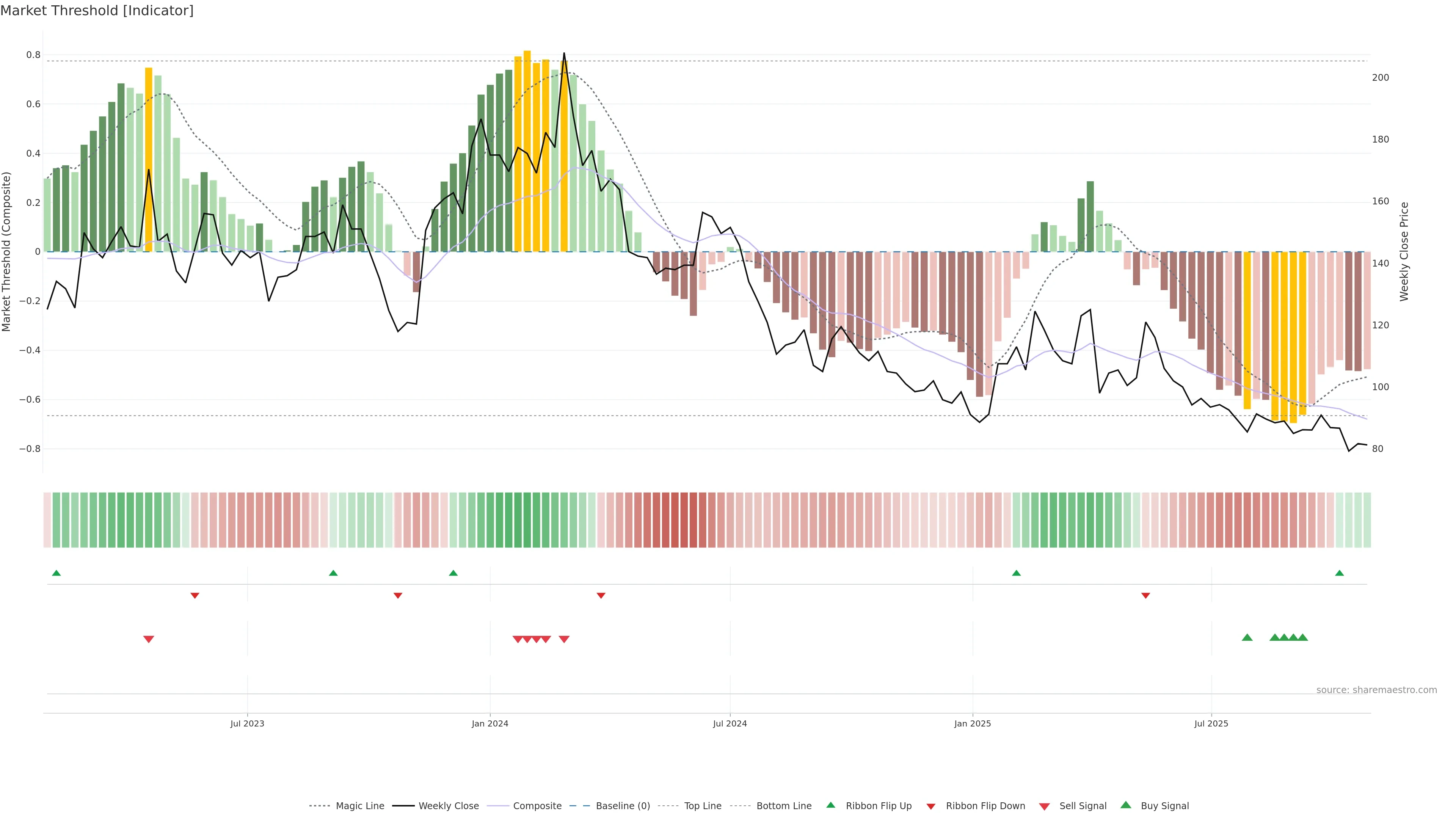Image resolution: width=1456 pixels, height=819 pixels.
Task: Click the source: sharemaestro.com text
Action: [x=1376, y=690]
